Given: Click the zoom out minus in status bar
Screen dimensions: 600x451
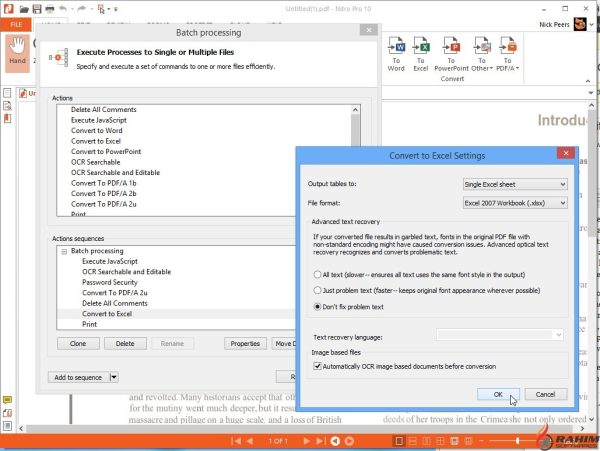Looking at the screenshot, I should (481, 441).
